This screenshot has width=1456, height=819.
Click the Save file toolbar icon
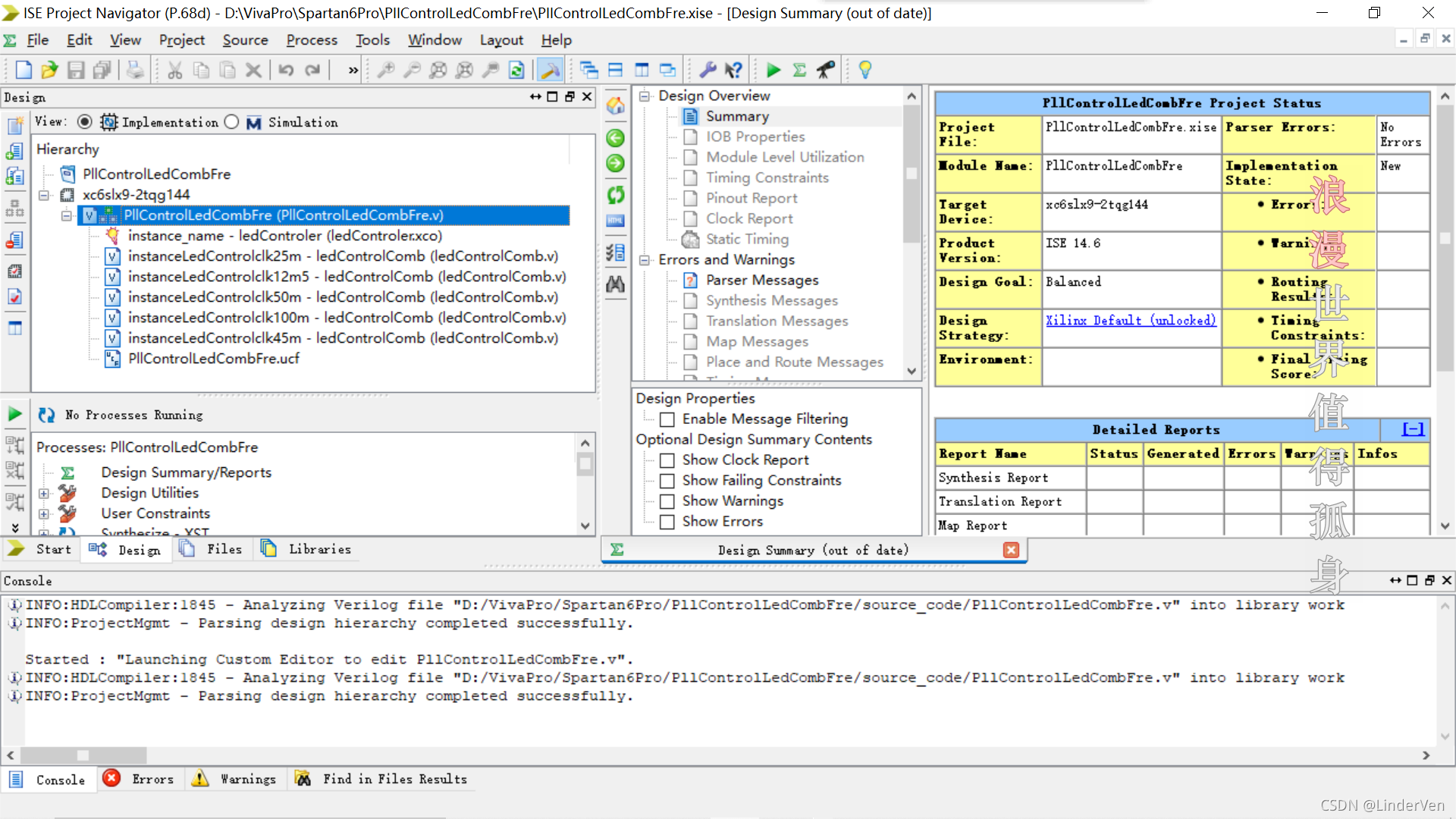tap(76, 71)
